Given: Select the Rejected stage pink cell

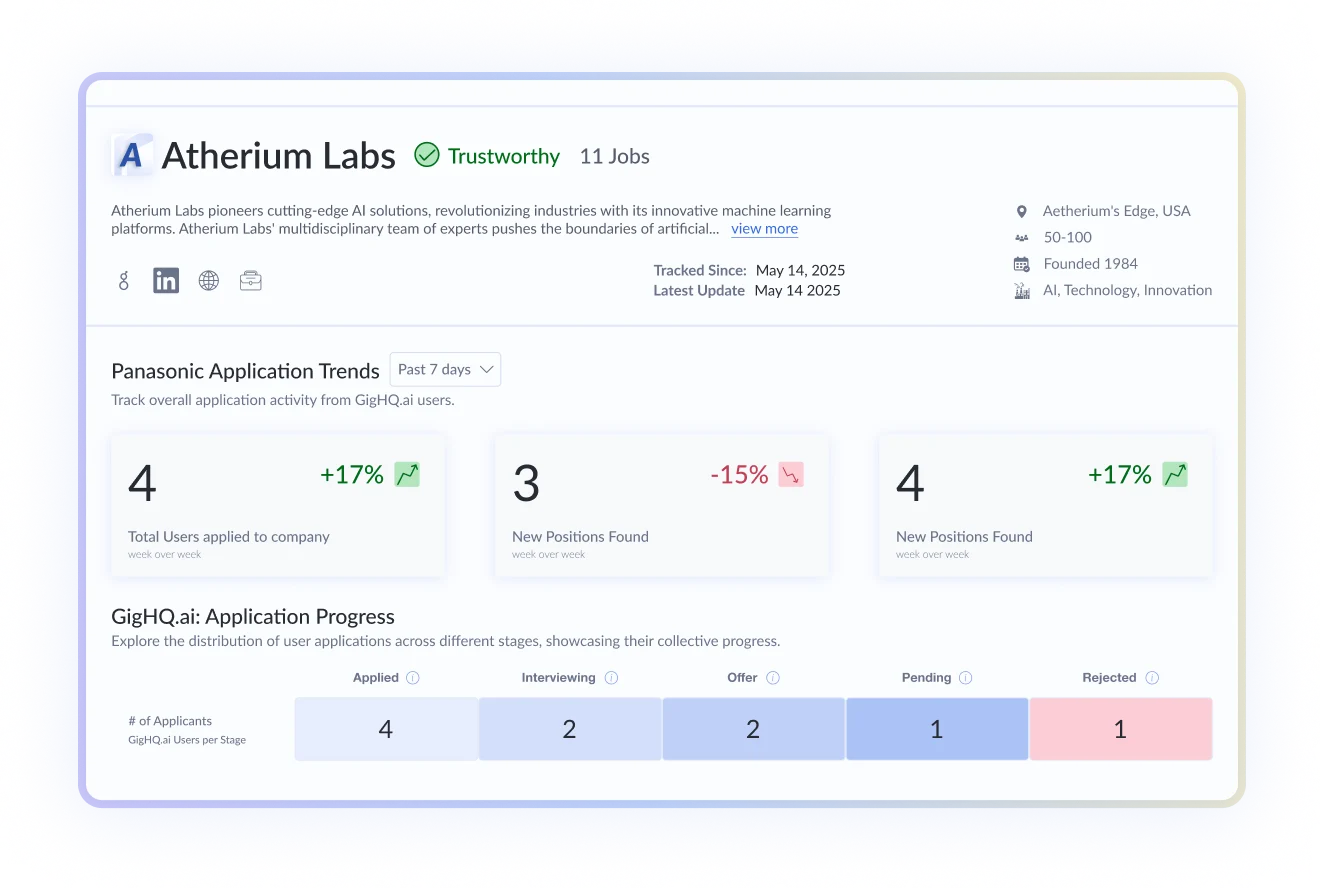Looking at the screenshot, I should pos(1121,729).
